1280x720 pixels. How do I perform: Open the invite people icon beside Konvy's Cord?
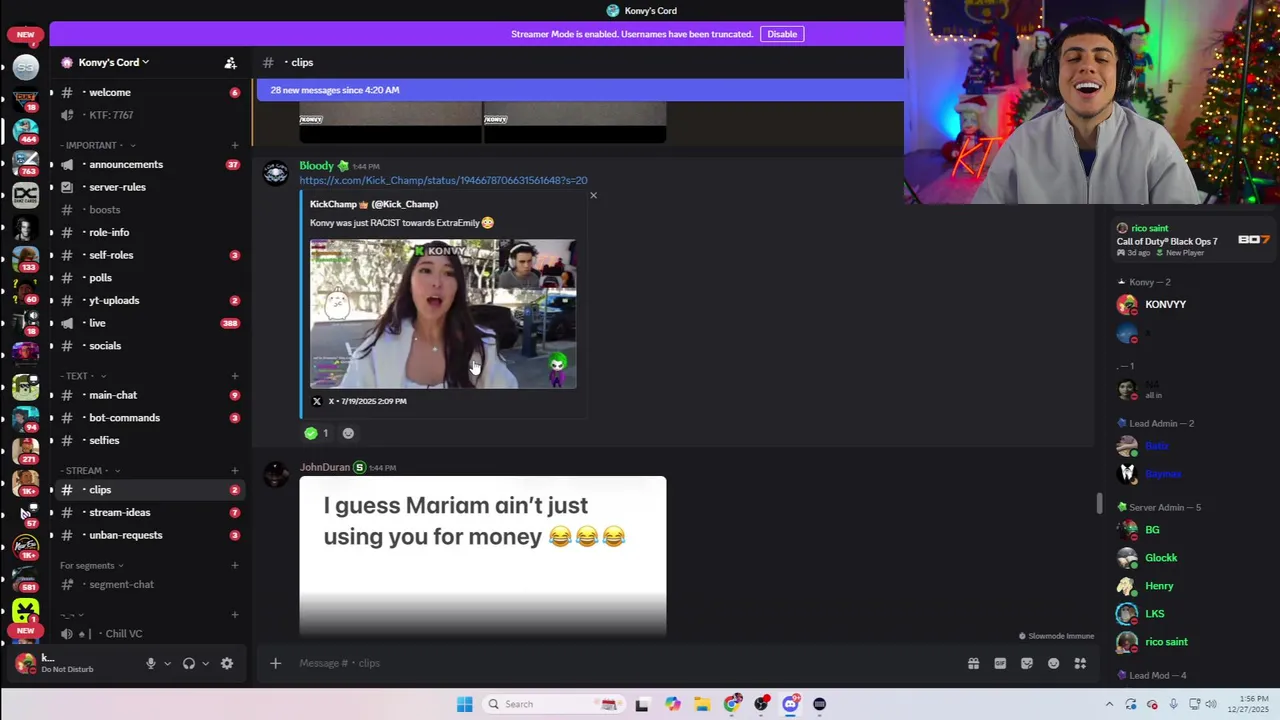click(230, 62)
